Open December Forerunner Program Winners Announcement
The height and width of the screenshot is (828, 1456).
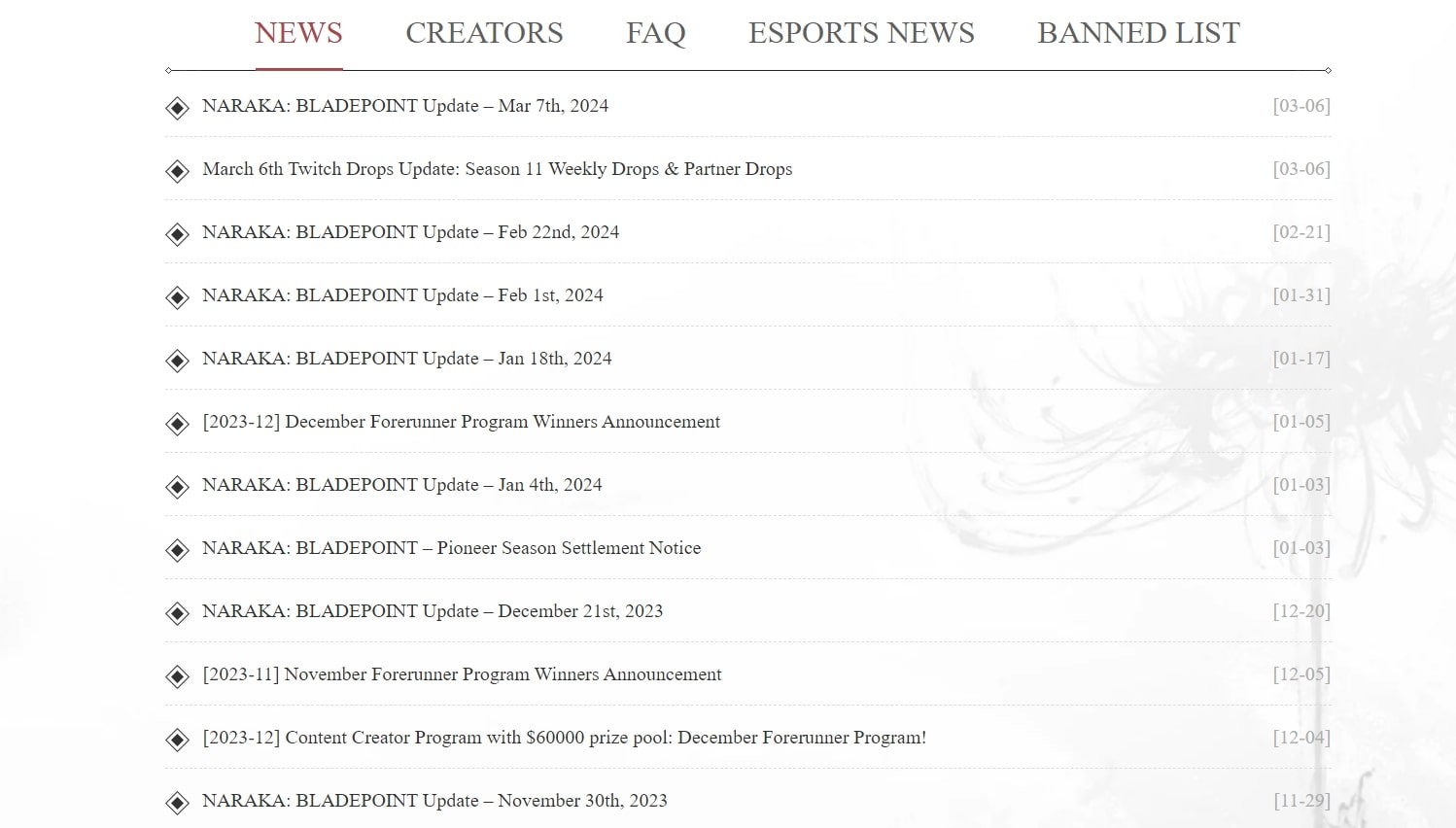[461, 422]
